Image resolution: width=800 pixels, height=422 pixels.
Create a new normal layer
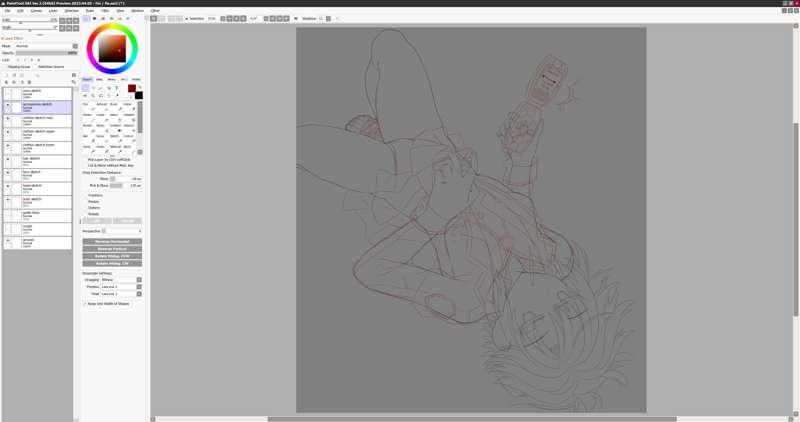5,75
